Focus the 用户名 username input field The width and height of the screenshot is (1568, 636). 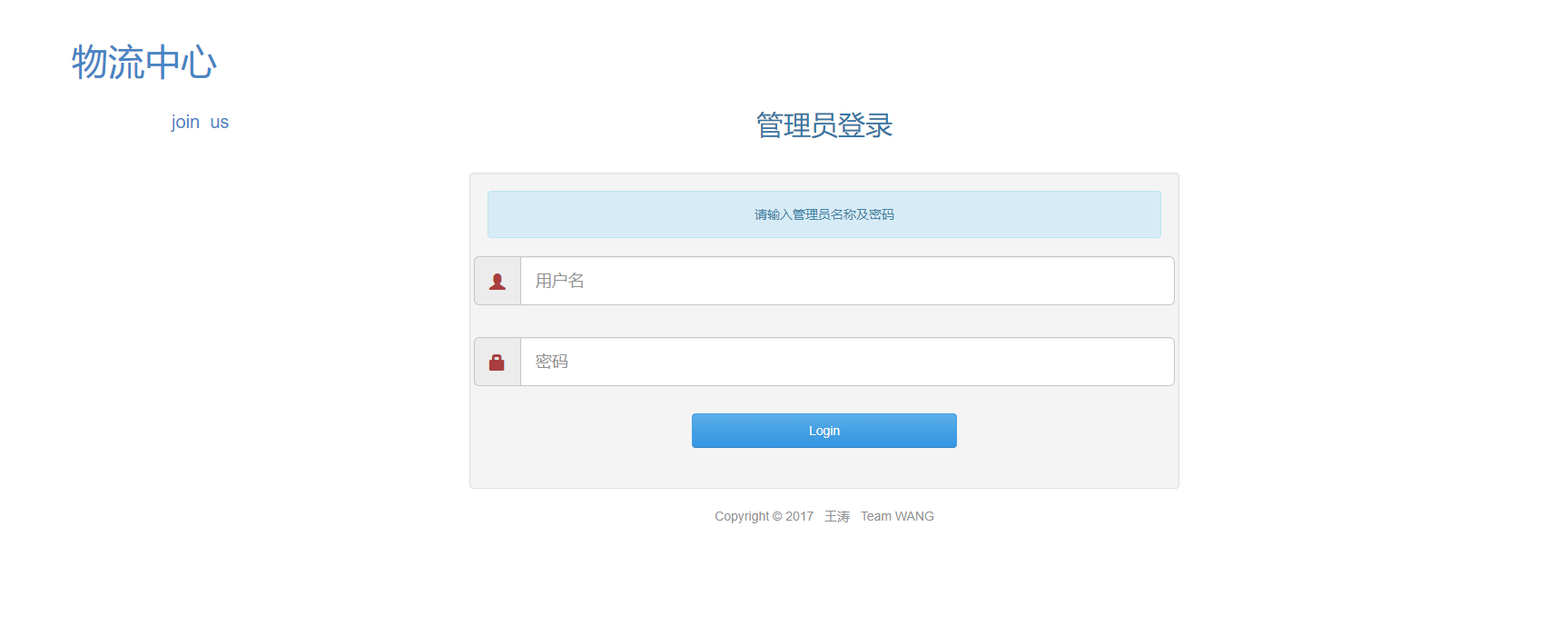coord(847,281)
